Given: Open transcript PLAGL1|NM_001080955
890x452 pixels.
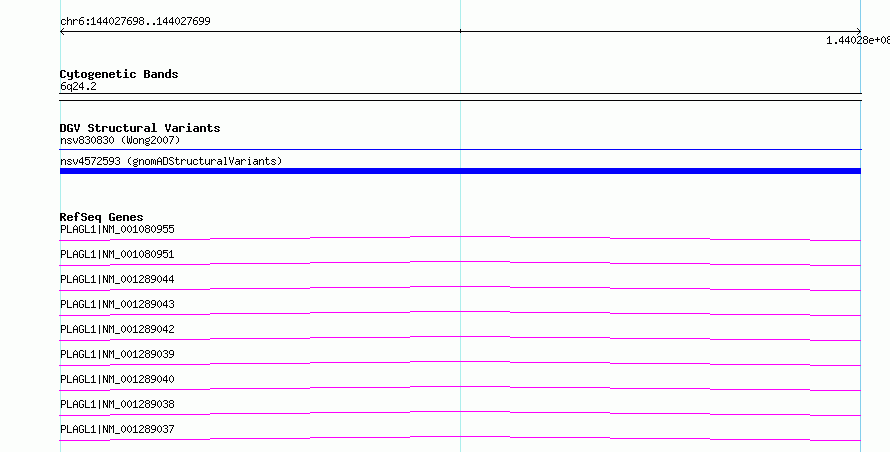Looking at the screenshot, I should tap(117, 229).
